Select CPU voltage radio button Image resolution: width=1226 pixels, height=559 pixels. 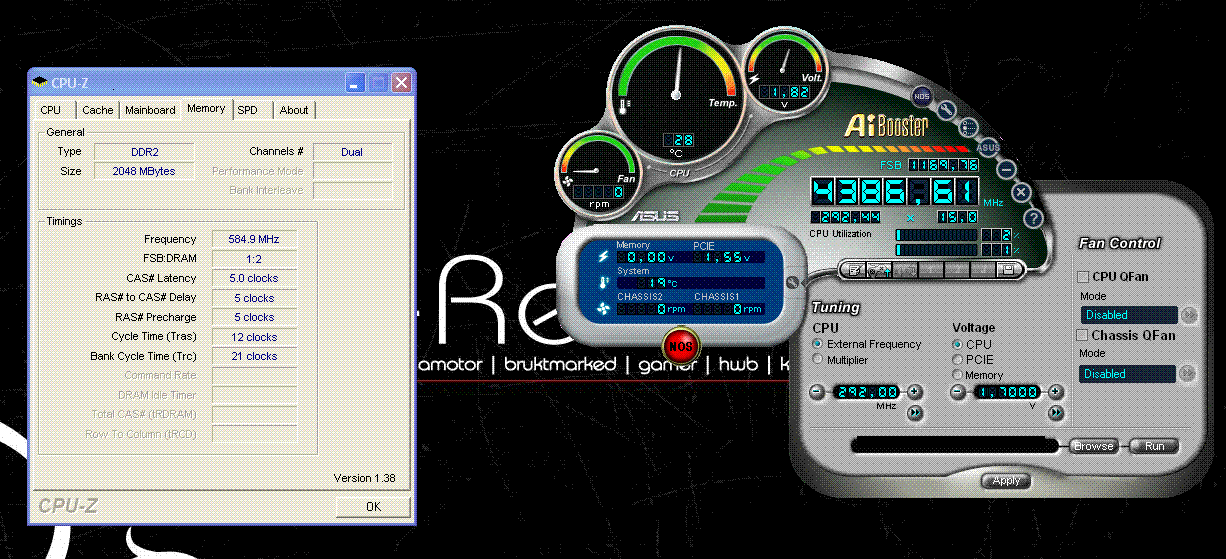957,344
